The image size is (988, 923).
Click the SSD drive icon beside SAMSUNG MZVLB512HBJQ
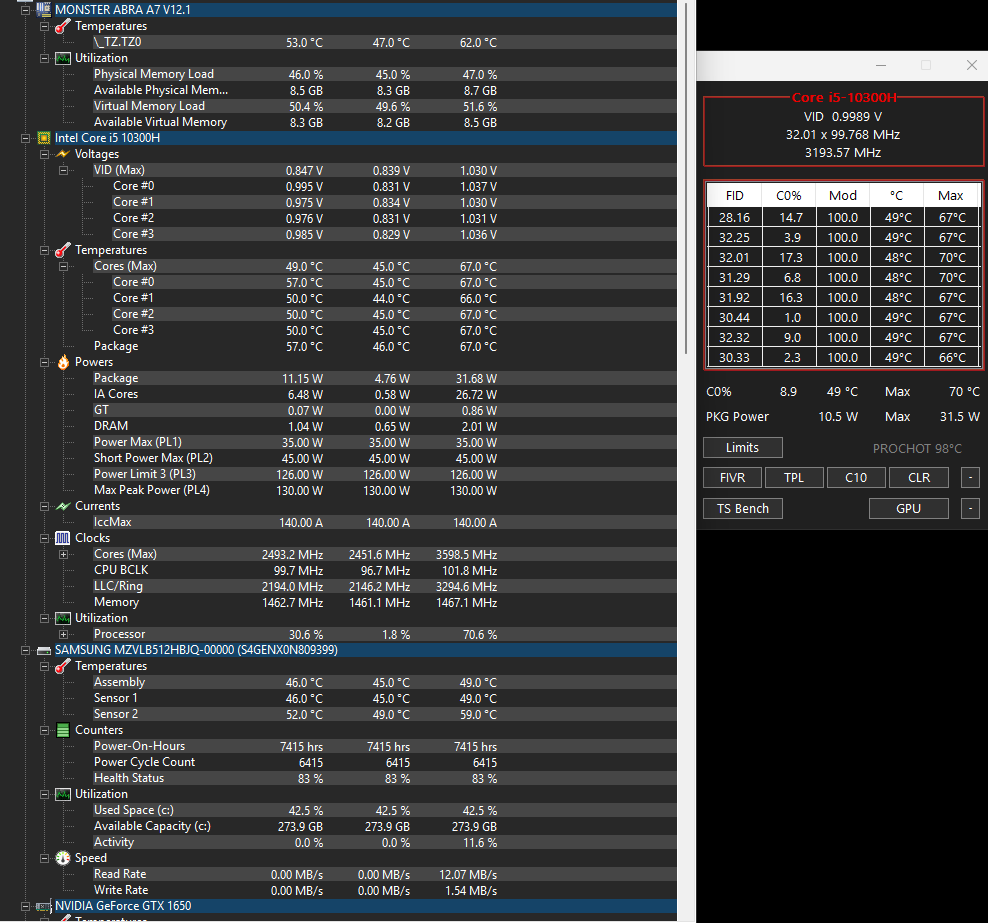(43, 650)
